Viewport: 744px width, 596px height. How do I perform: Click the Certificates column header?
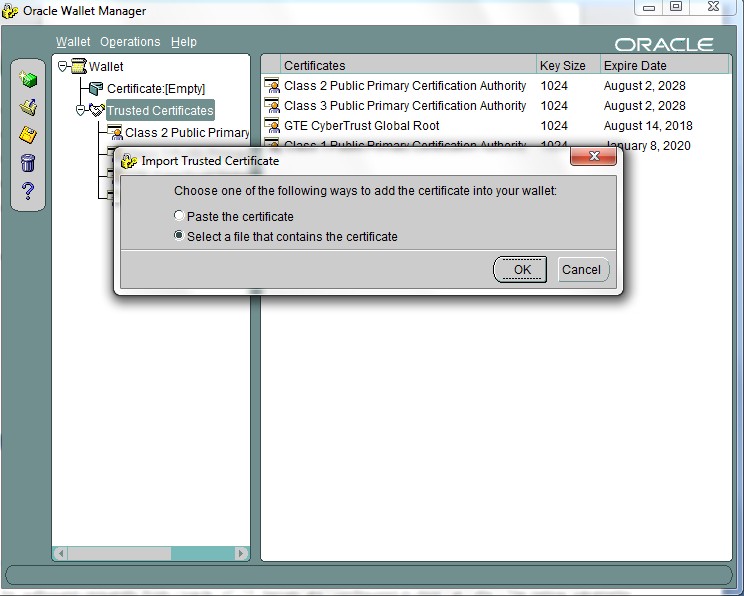point(408,65)
